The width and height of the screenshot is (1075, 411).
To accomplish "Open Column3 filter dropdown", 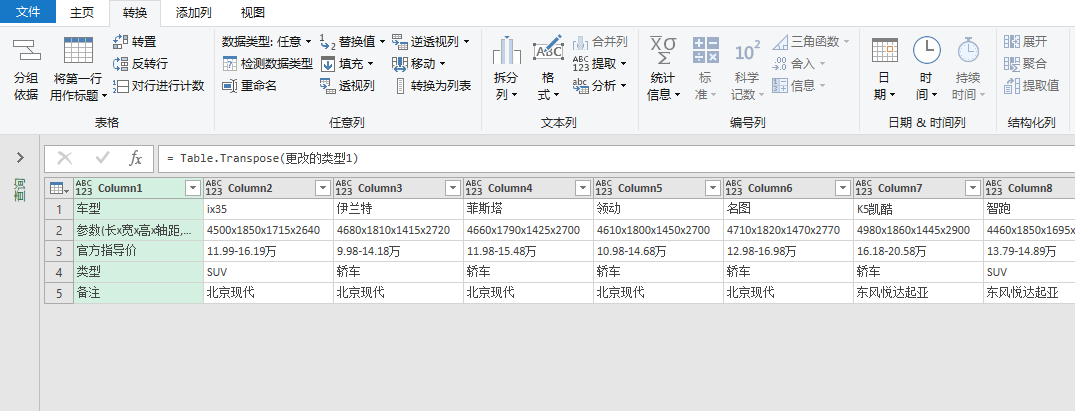I will (x=452, y=189).
